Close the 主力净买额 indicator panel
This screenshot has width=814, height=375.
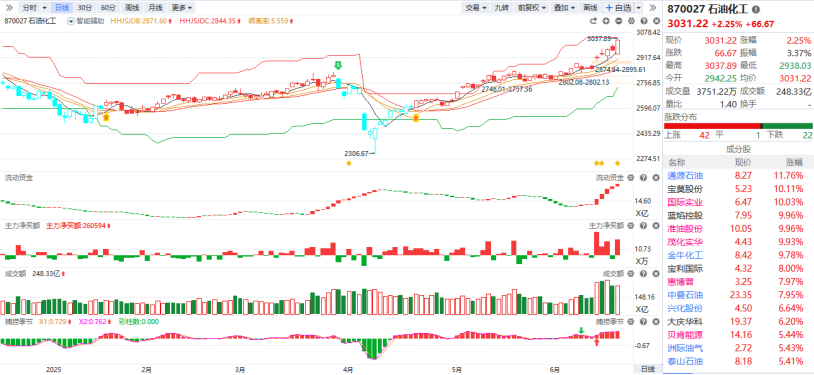(x=656, y=225)
